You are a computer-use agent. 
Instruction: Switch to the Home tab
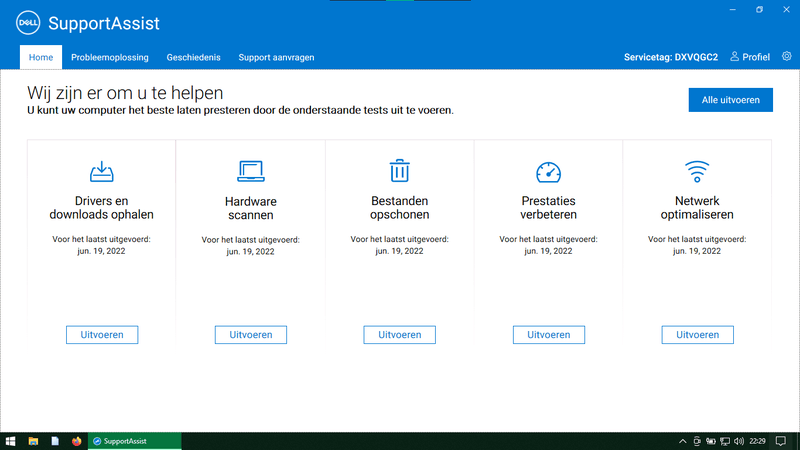pyautogui.click(x=41, y=57)
